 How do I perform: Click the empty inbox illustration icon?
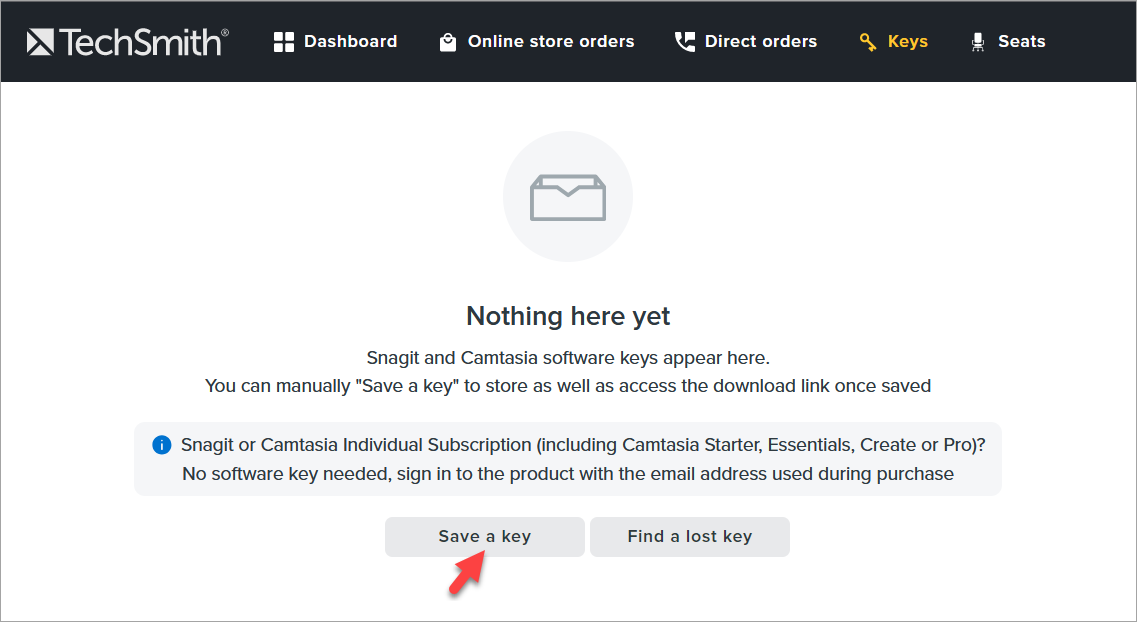click(x=567, y=196)
